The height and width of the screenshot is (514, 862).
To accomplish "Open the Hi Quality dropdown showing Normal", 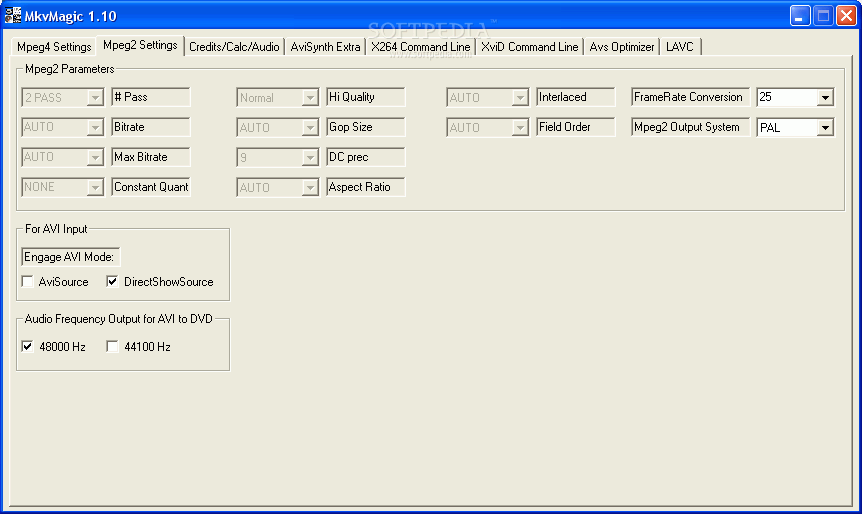I will click(x=278, y=97).
